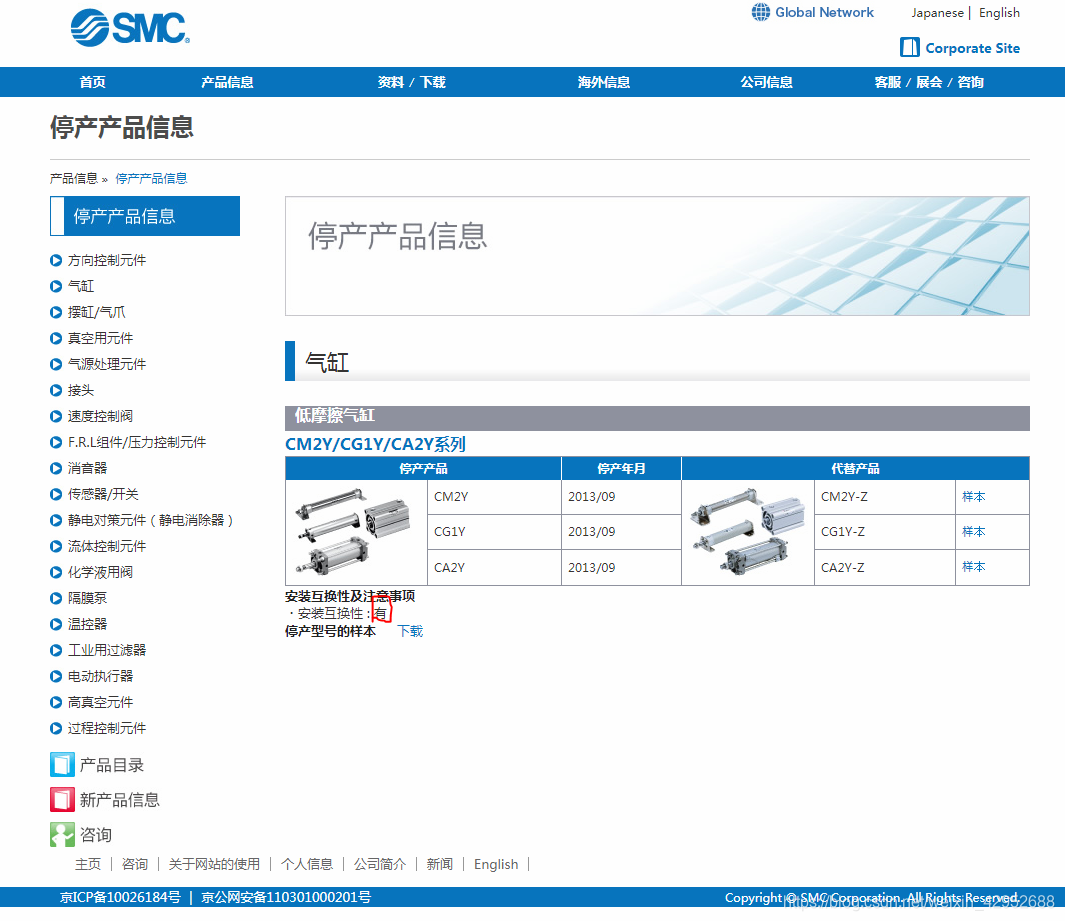This screenshot has width=1065, height=921.
Task: Click the 停产产品信息 breadcrumb link
Action: (x=151, y=179)
